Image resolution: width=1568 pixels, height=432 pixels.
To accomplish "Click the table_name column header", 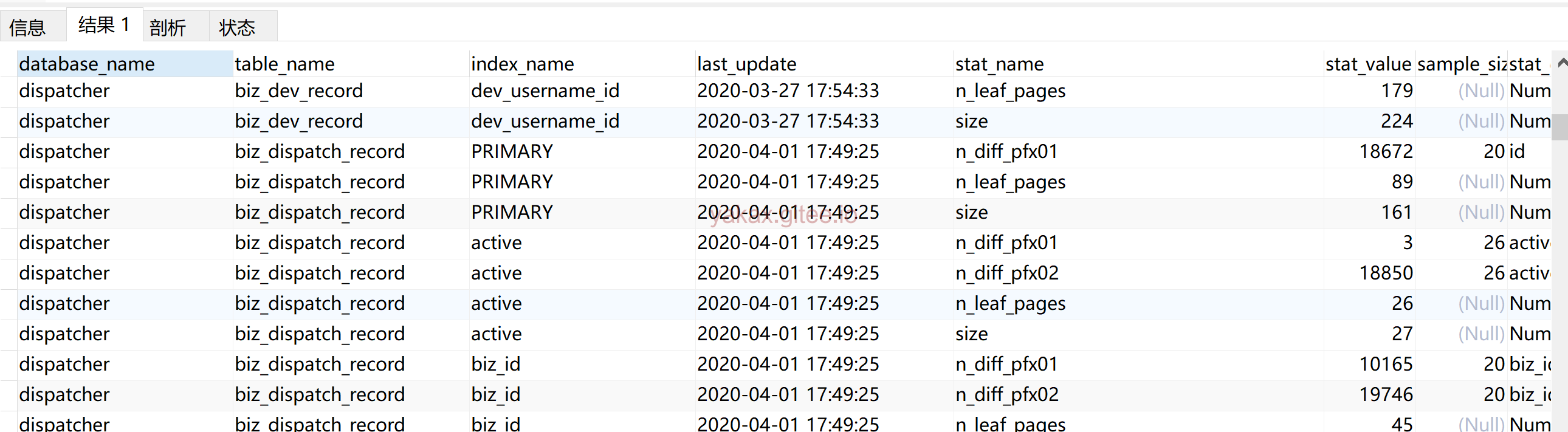I will coord(285,64).
